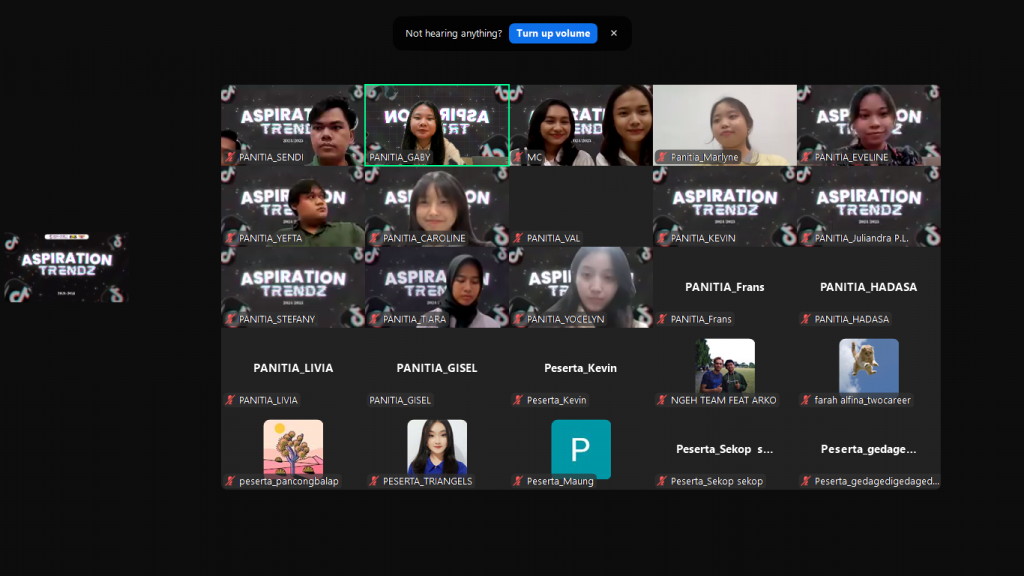The image size is (1024, 576).
Task: Click NGEH TEAM FEAT ARKO profile photo
Action: (x=725, y=366)
